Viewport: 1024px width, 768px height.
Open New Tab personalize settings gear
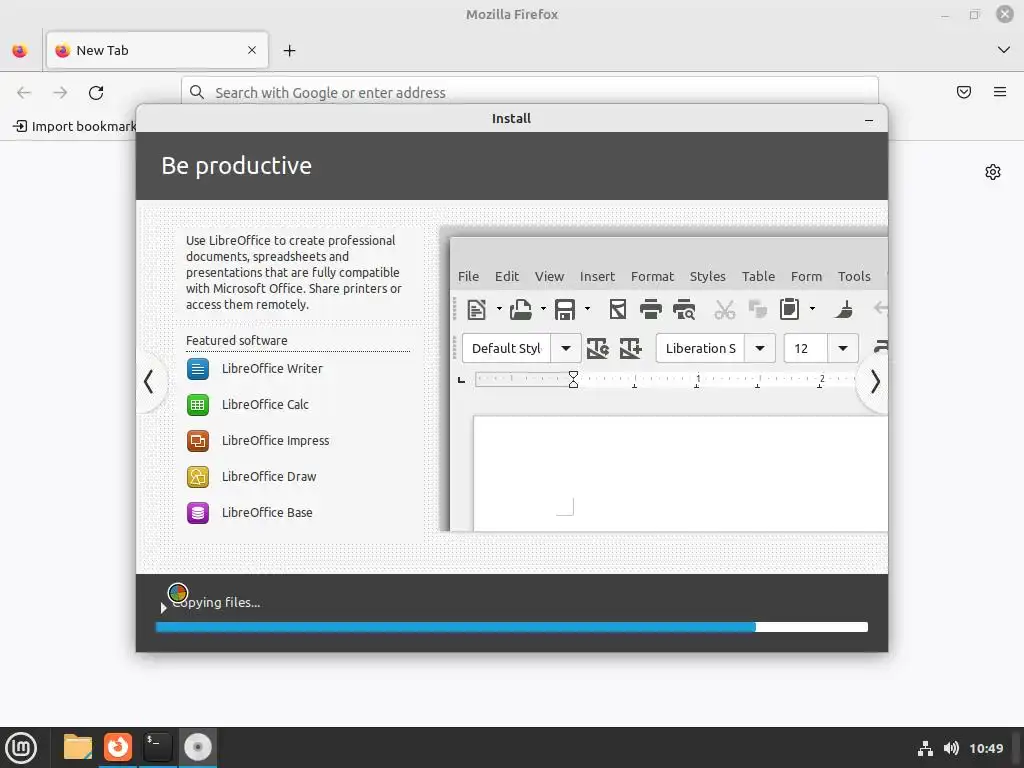point(993,172)
